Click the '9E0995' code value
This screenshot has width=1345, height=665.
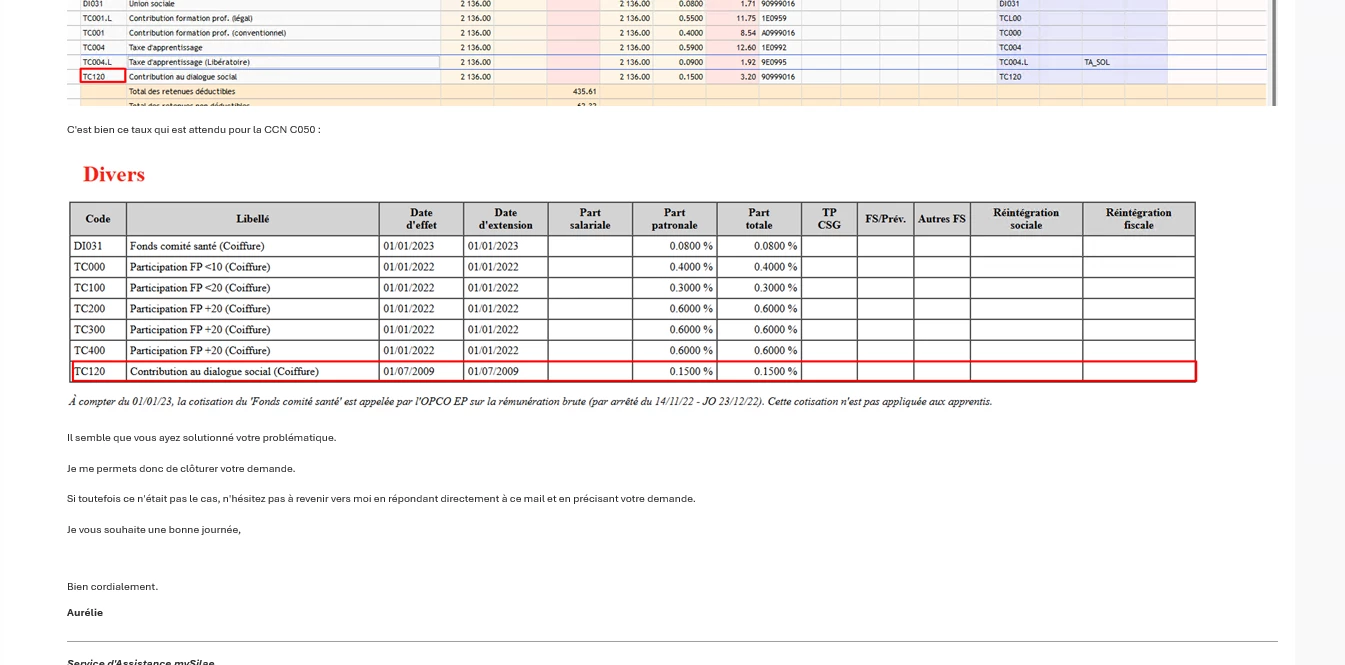[774, 62]
